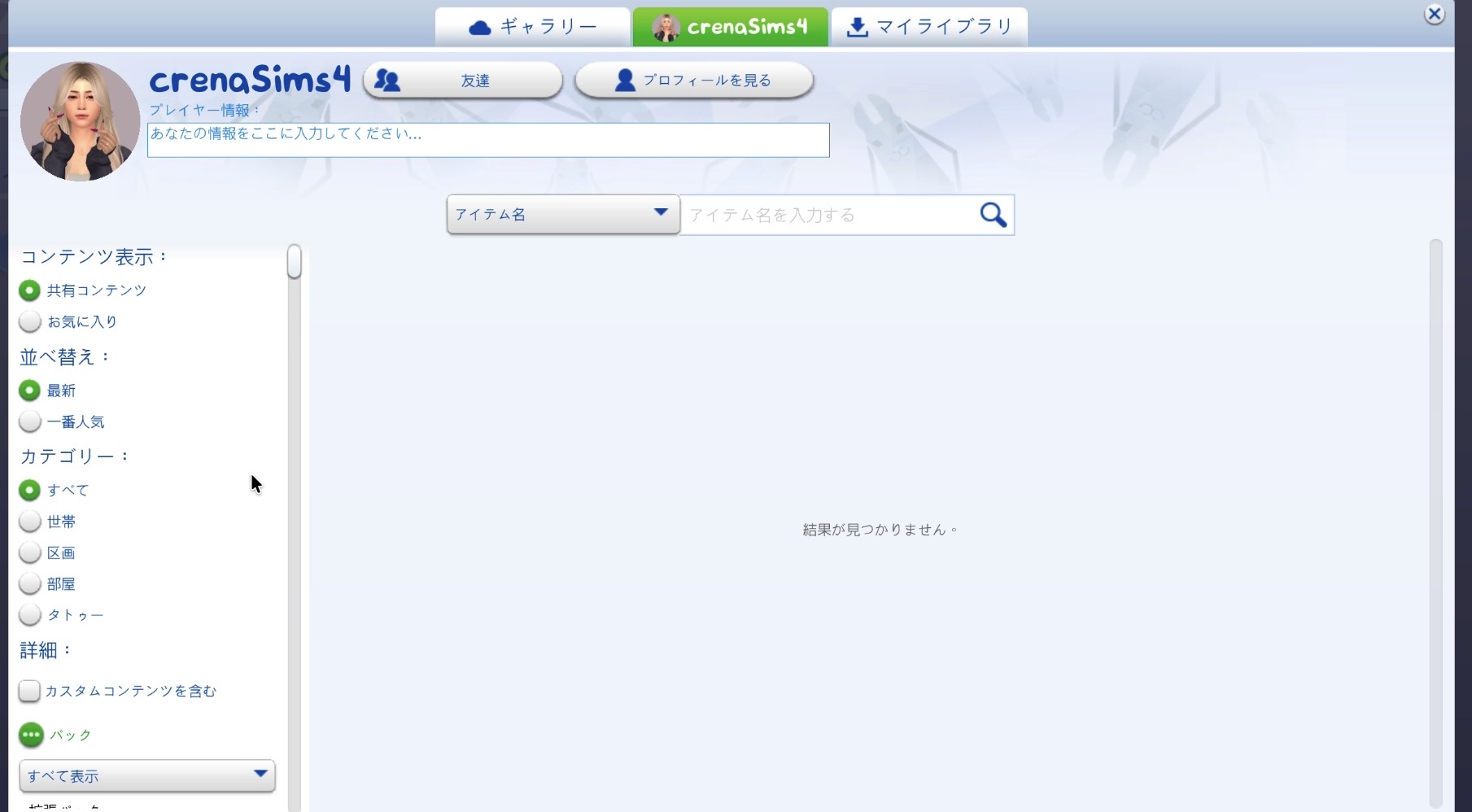Image resolution: width=1472 pixels, height=812 pixels.
Task: Expand the すべて表示 packs dropdown
Action: coord(147,775)
